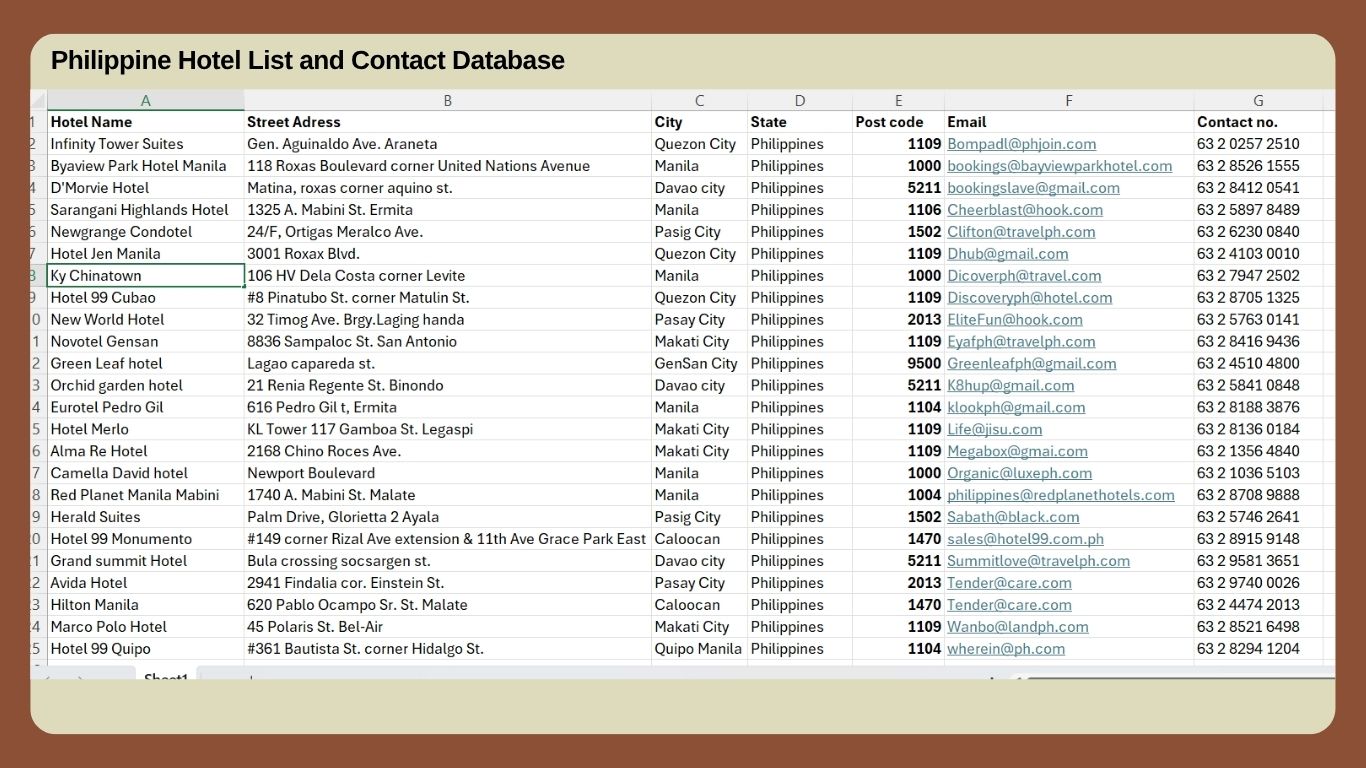Viewport: 1366px width, 768px height.
Task: Select the Ky Chinatown hotel cell
Action: point(146,276)
